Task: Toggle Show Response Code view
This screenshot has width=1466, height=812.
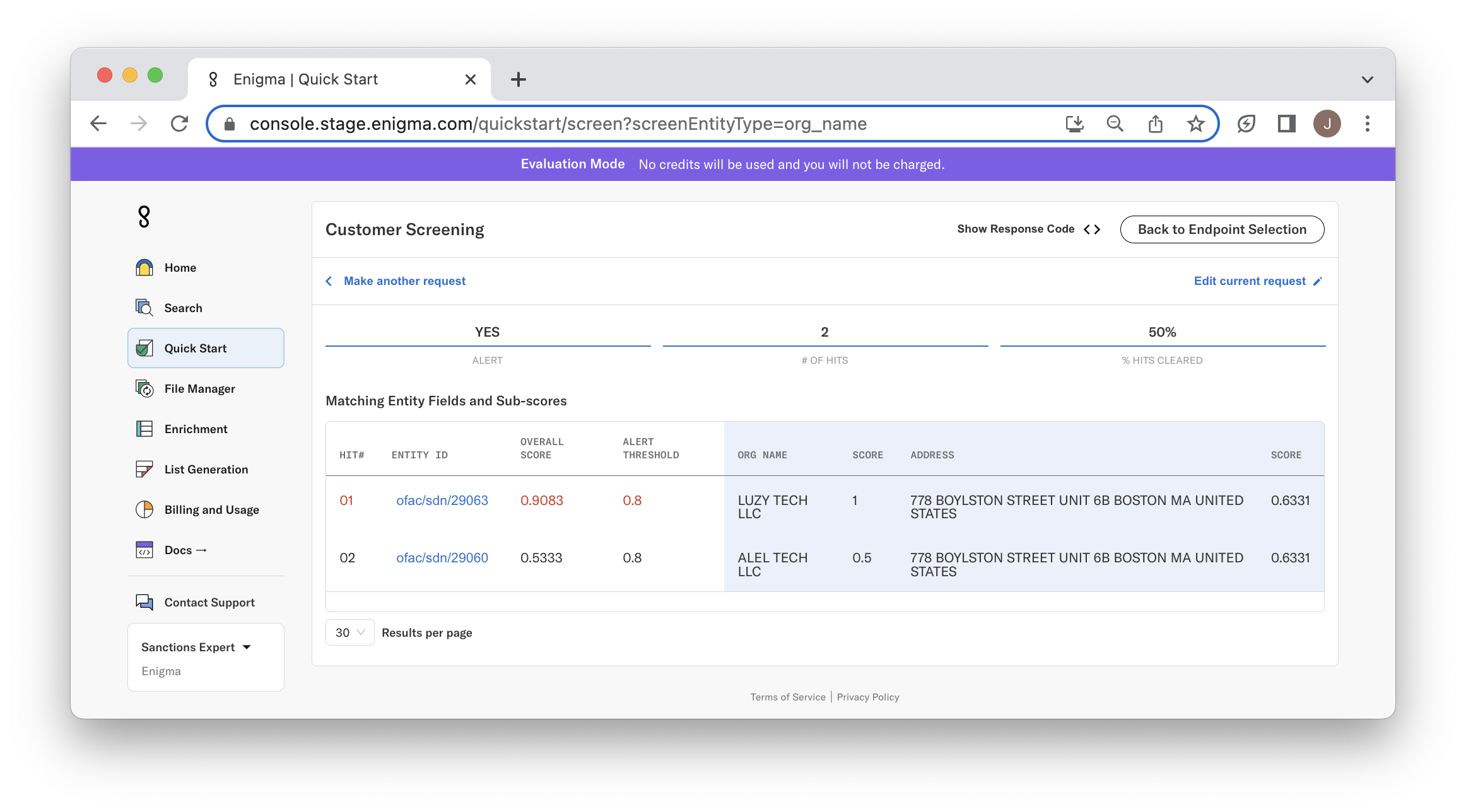Action: (1028, 229)
